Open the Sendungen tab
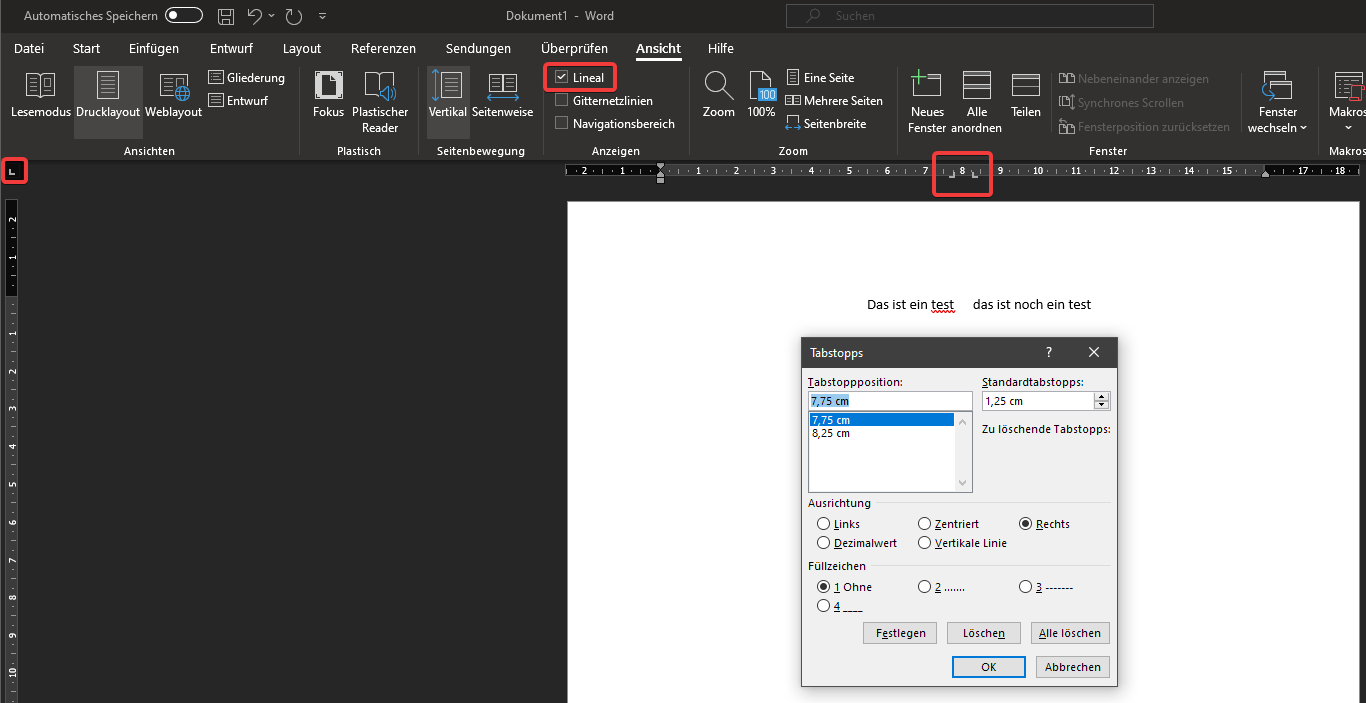 (478, 48)
